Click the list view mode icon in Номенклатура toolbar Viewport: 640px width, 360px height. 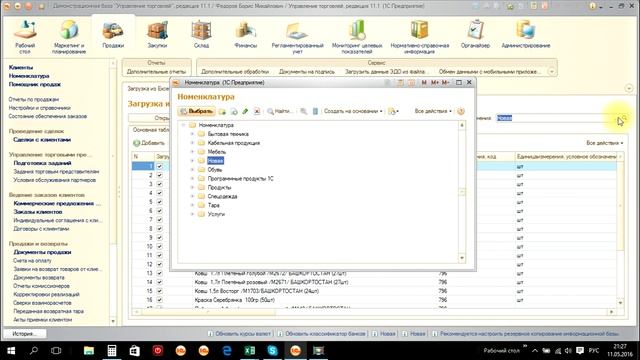click(315, 111)
